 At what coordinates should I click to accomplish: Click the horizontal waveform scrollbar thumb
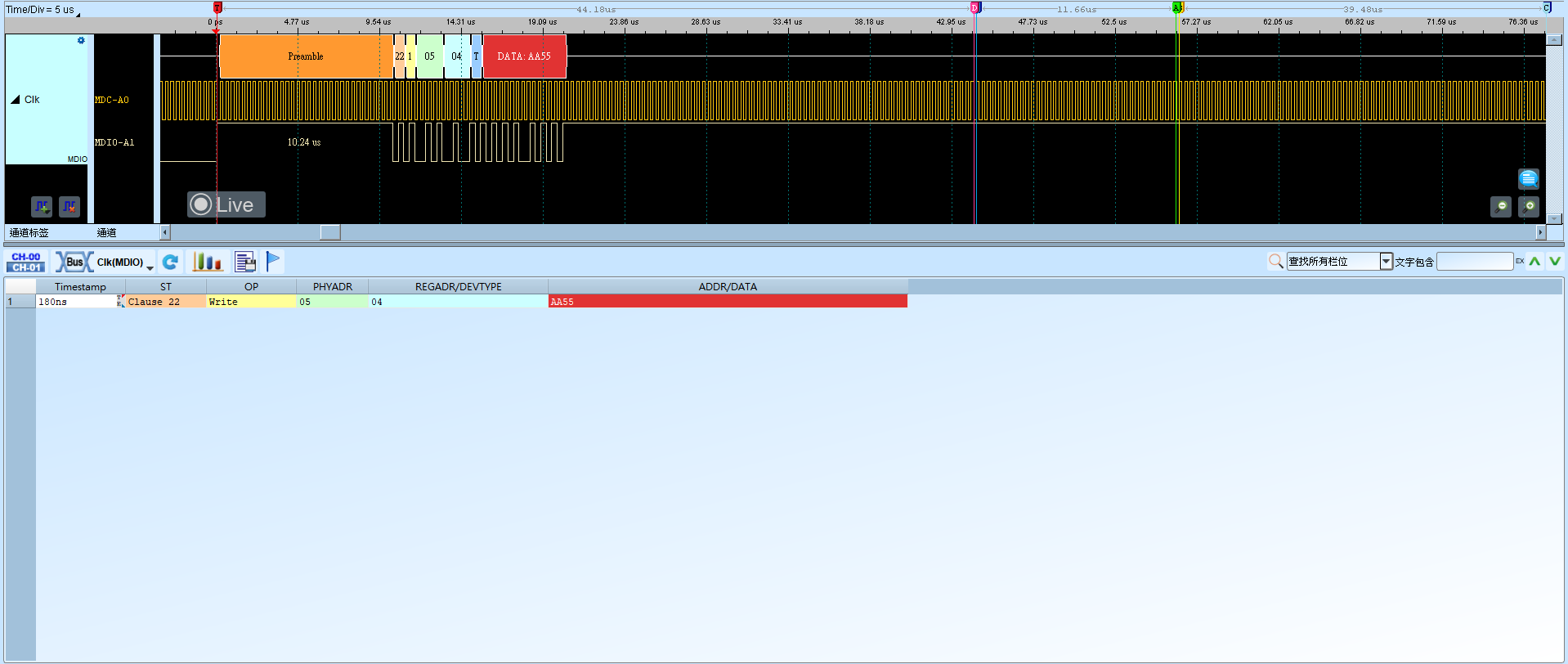330,232
